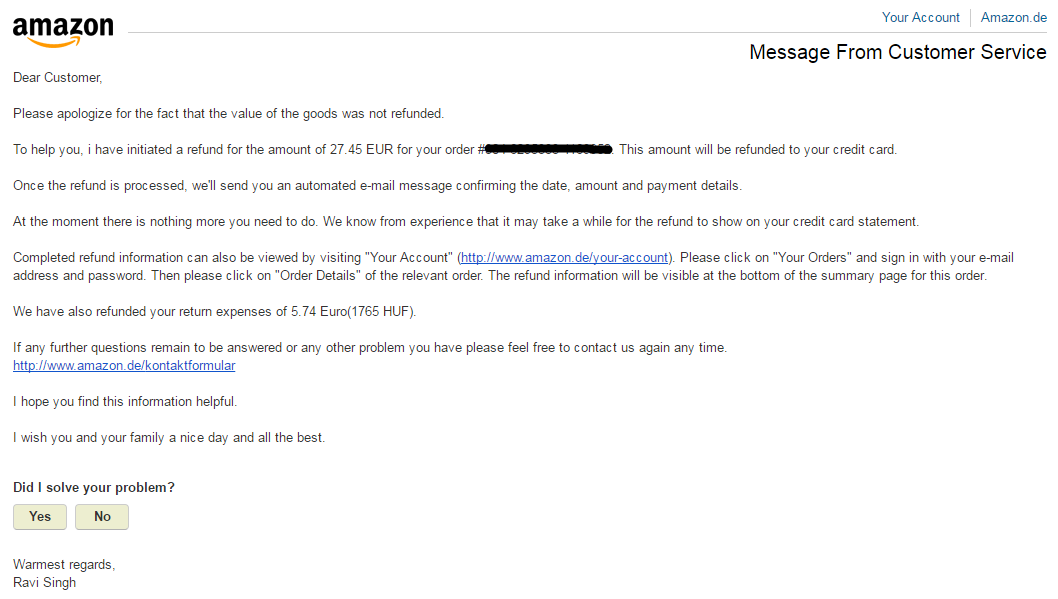Open the Amazon.de header link
The height and width of the screenshot is (599, 1058).
1013,18
